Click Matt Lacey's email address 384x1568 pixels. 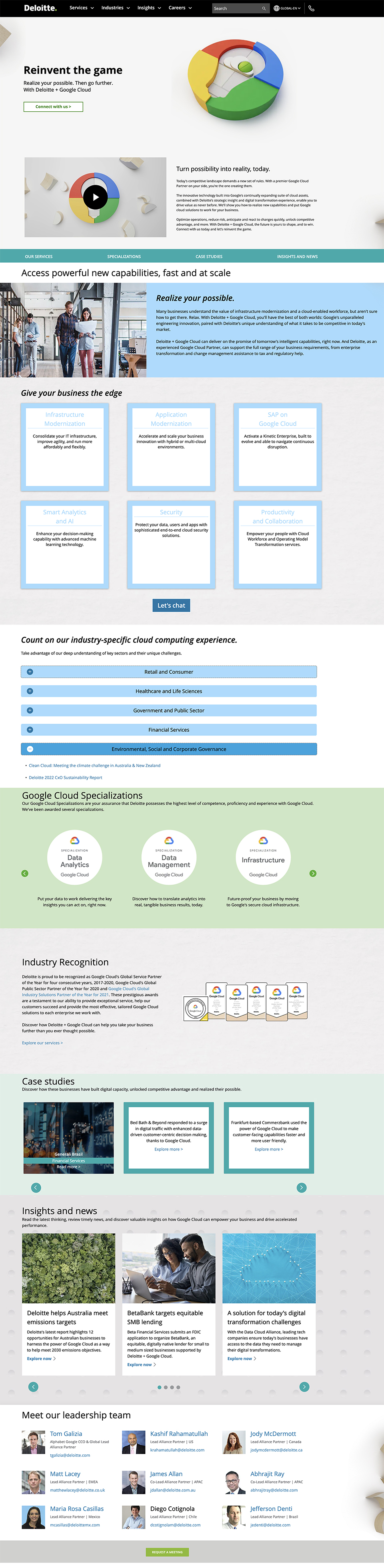coord(77,1490)
